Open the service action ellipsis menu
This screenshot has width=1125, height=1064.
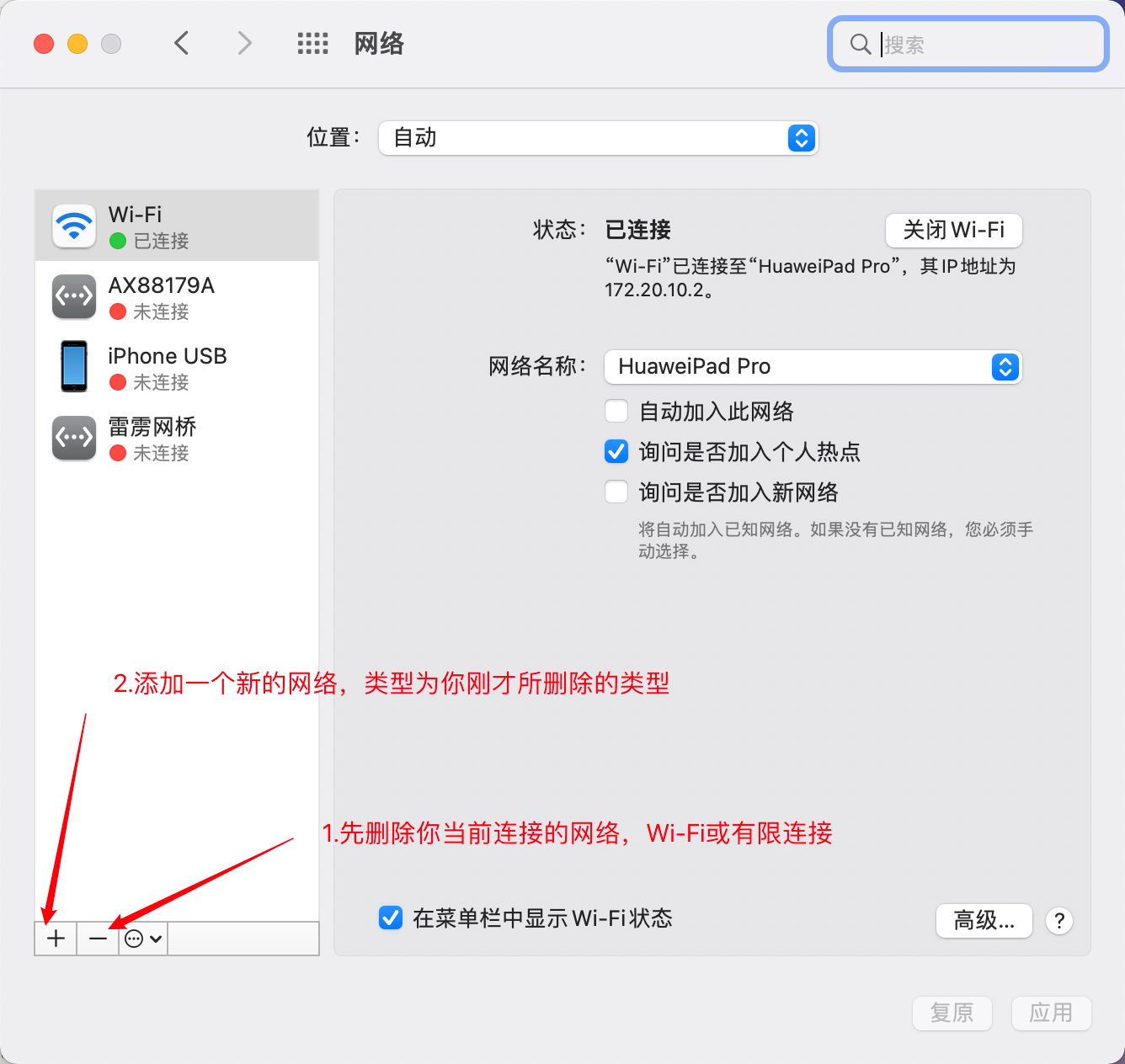(143, 939)
